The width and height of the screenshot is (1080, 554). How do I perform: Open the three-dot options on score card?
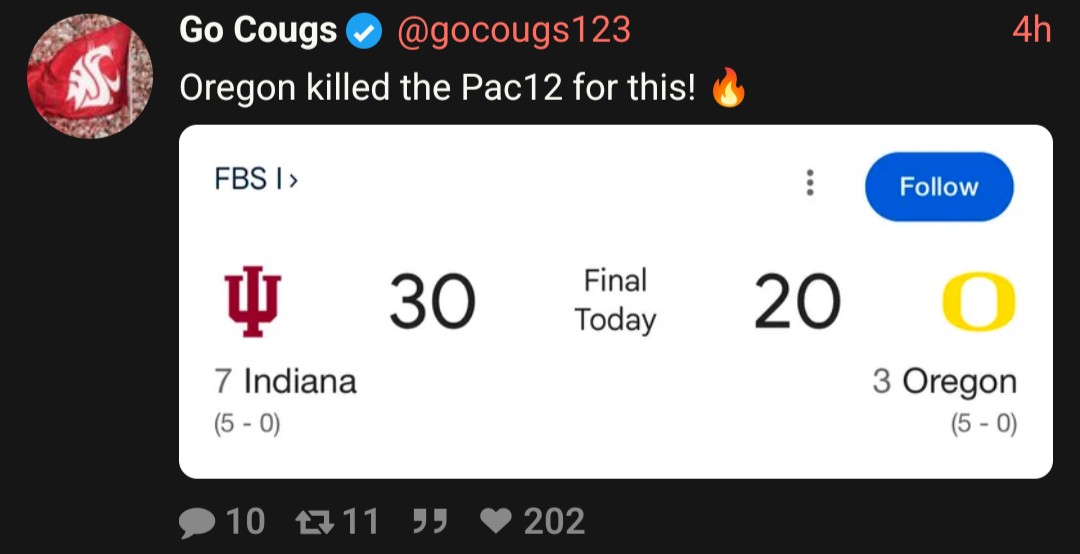click(x=810, y=183)
